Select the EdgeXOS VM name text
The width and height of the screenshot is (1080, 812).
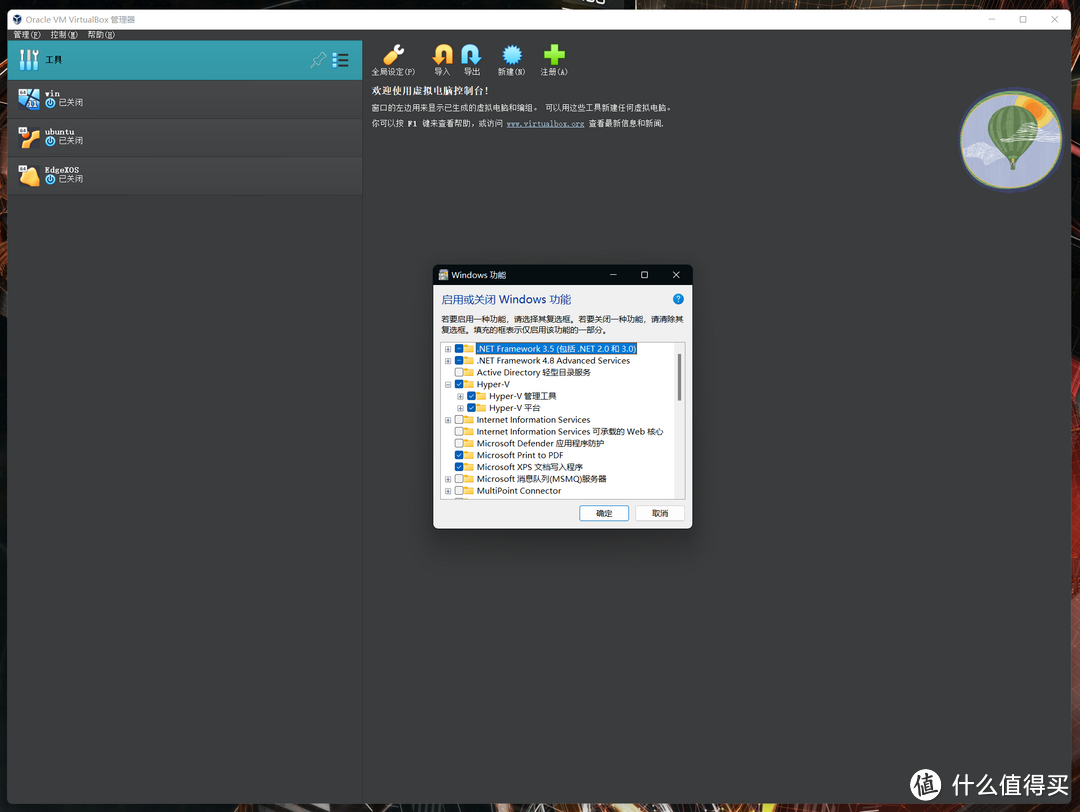click(62, 170)
